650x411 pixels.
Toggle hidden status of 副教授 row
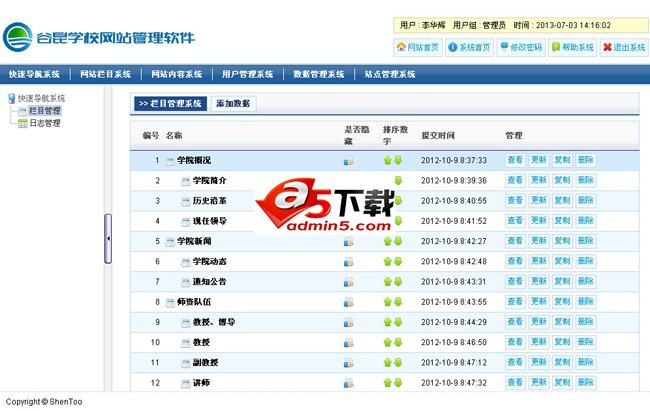point(348,363)
